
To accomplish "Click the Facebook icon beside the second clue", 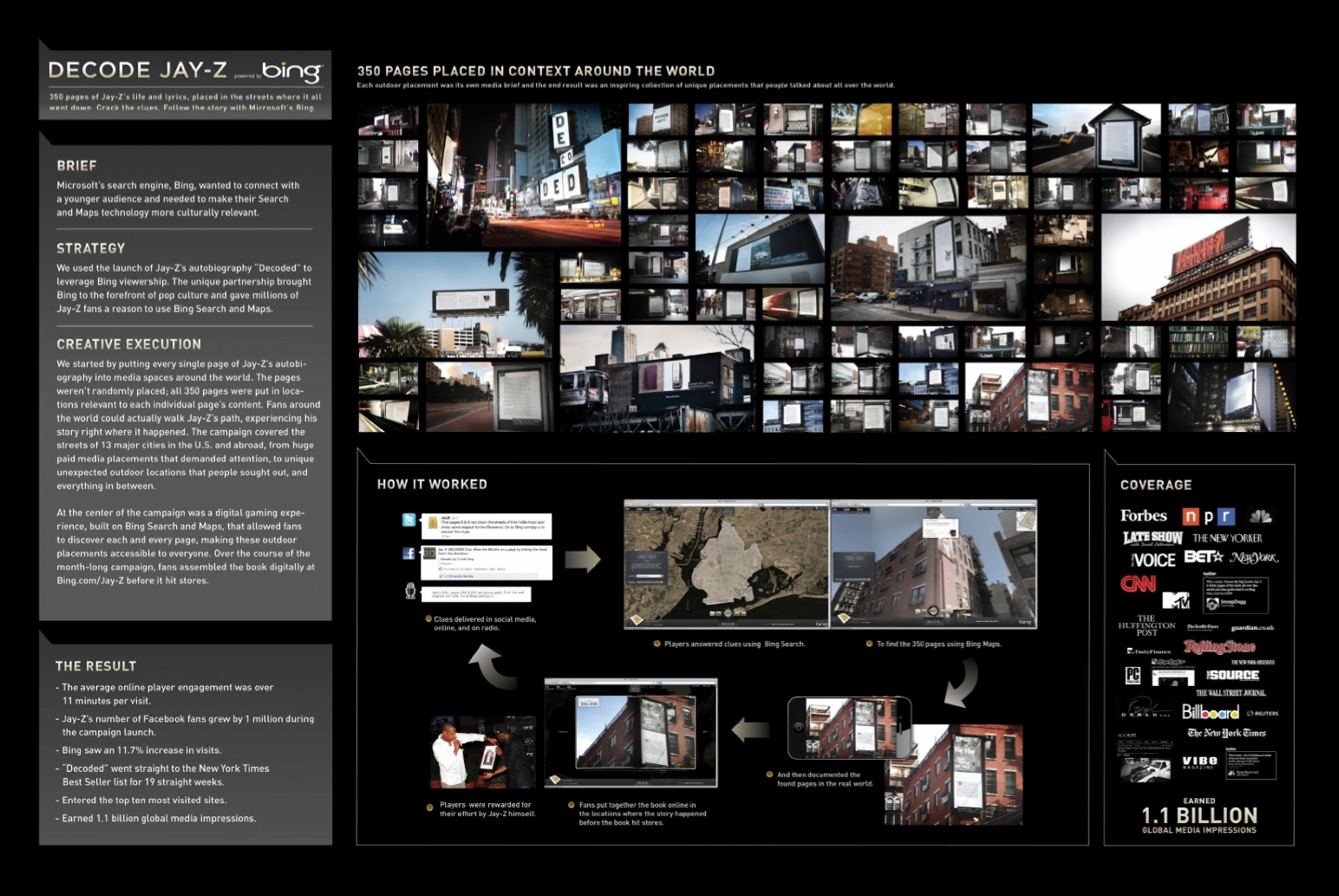I will (x=408, y=553).
